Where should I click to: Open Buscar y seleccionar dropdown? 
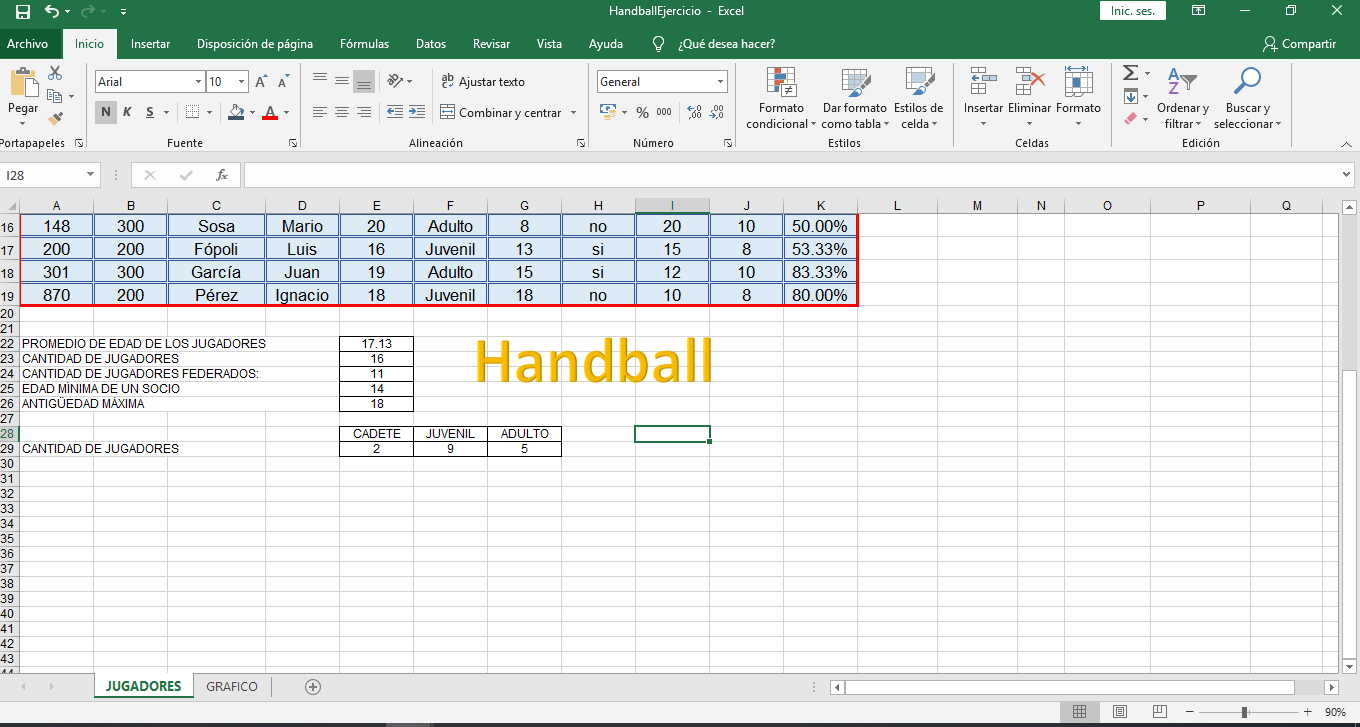[1247, 98]
